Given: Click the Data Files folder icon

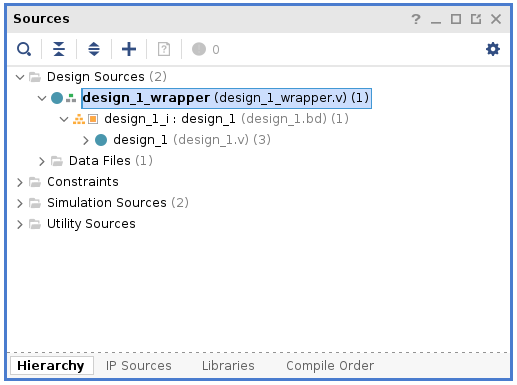Looking at the screenshot, I should pos(57,161).
